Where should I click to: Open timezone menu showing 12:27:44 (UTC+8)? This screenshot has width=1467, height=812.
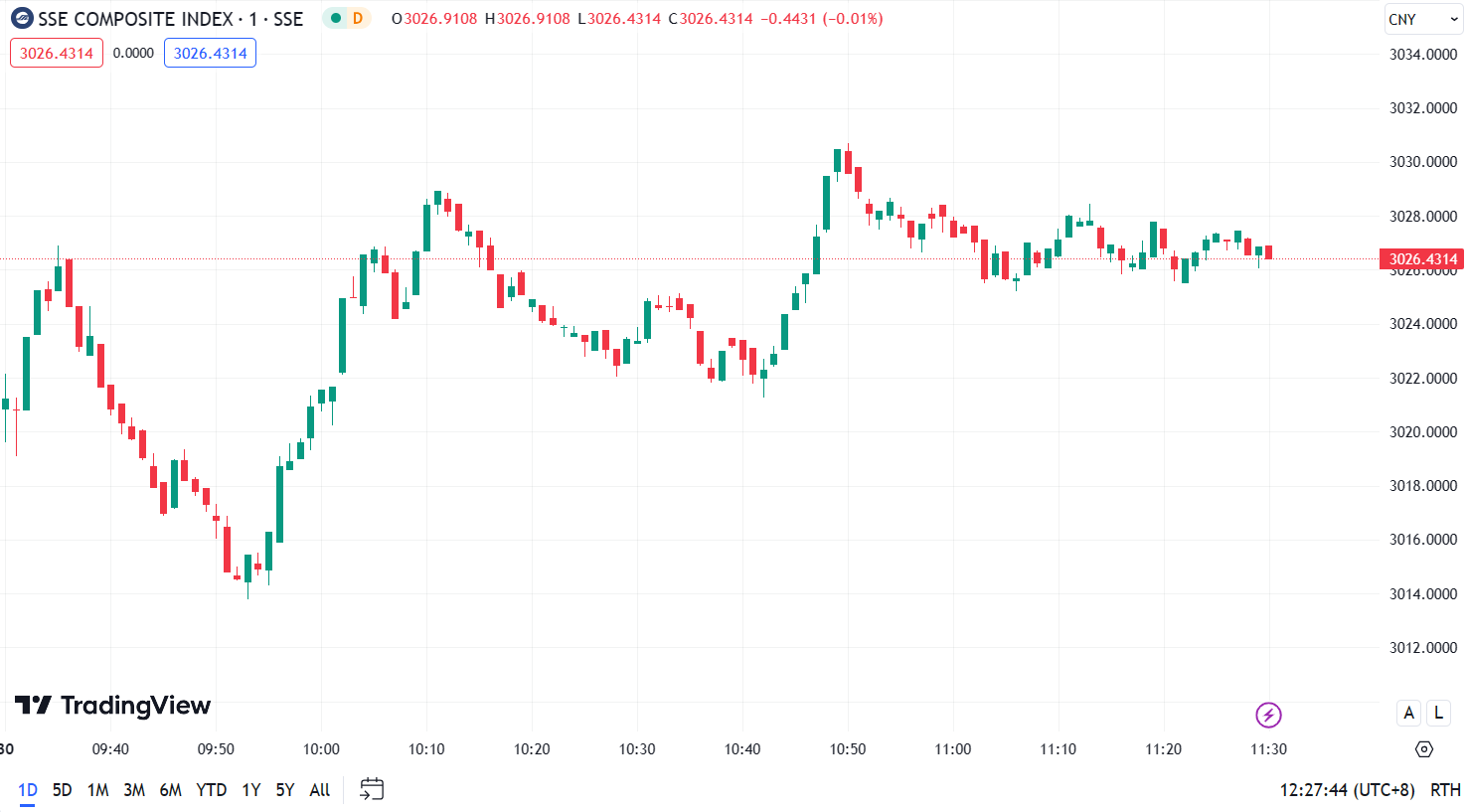(1347, 790)
